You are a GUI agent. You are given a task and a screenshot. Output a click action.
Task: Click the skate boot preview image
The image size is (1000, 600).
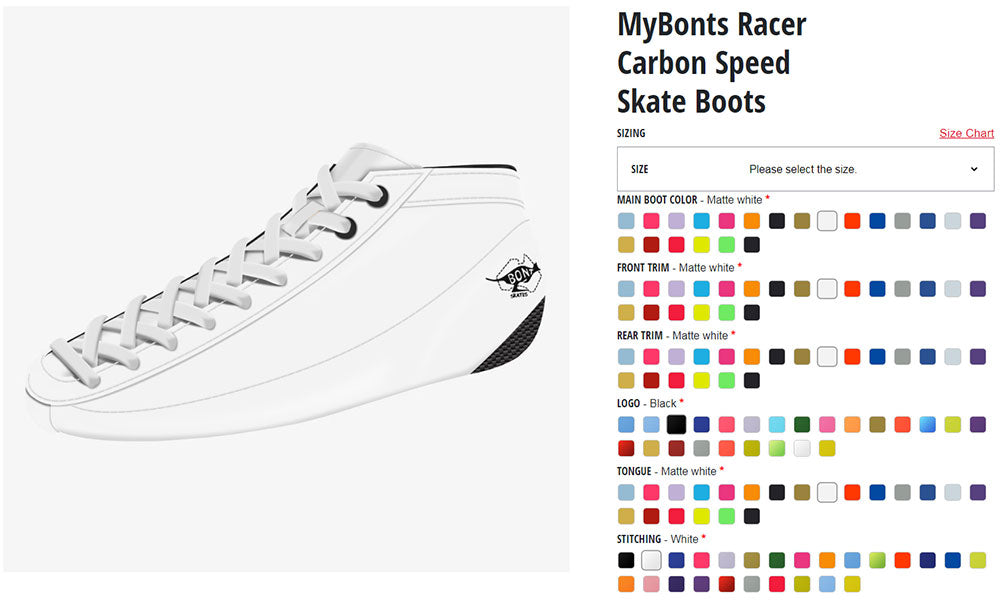(285, 290)
